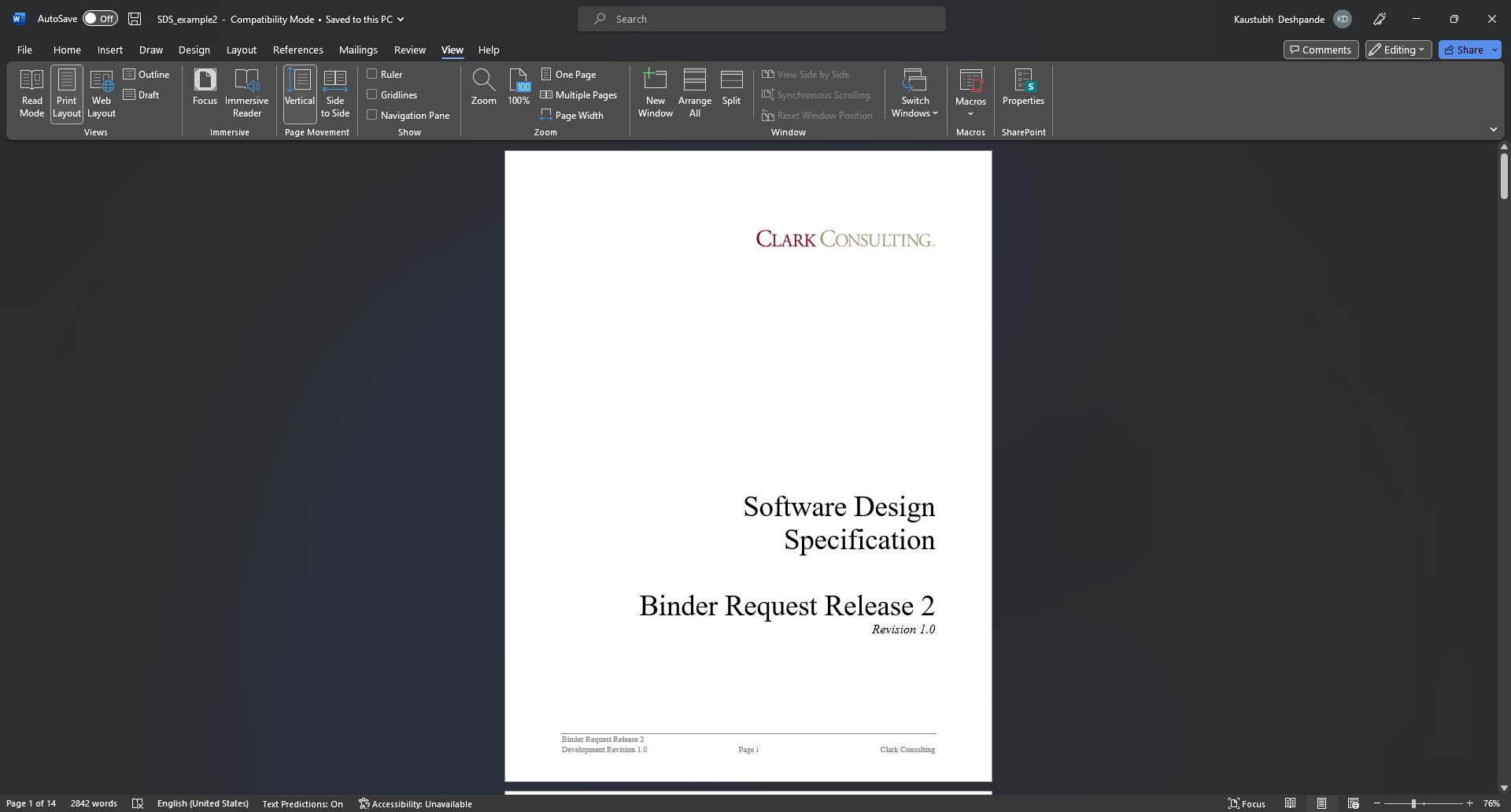The width and height of the screenshot is (1511, 812).
Task: Click Page 1 of 14 indicator
Action: click(31, 803)
